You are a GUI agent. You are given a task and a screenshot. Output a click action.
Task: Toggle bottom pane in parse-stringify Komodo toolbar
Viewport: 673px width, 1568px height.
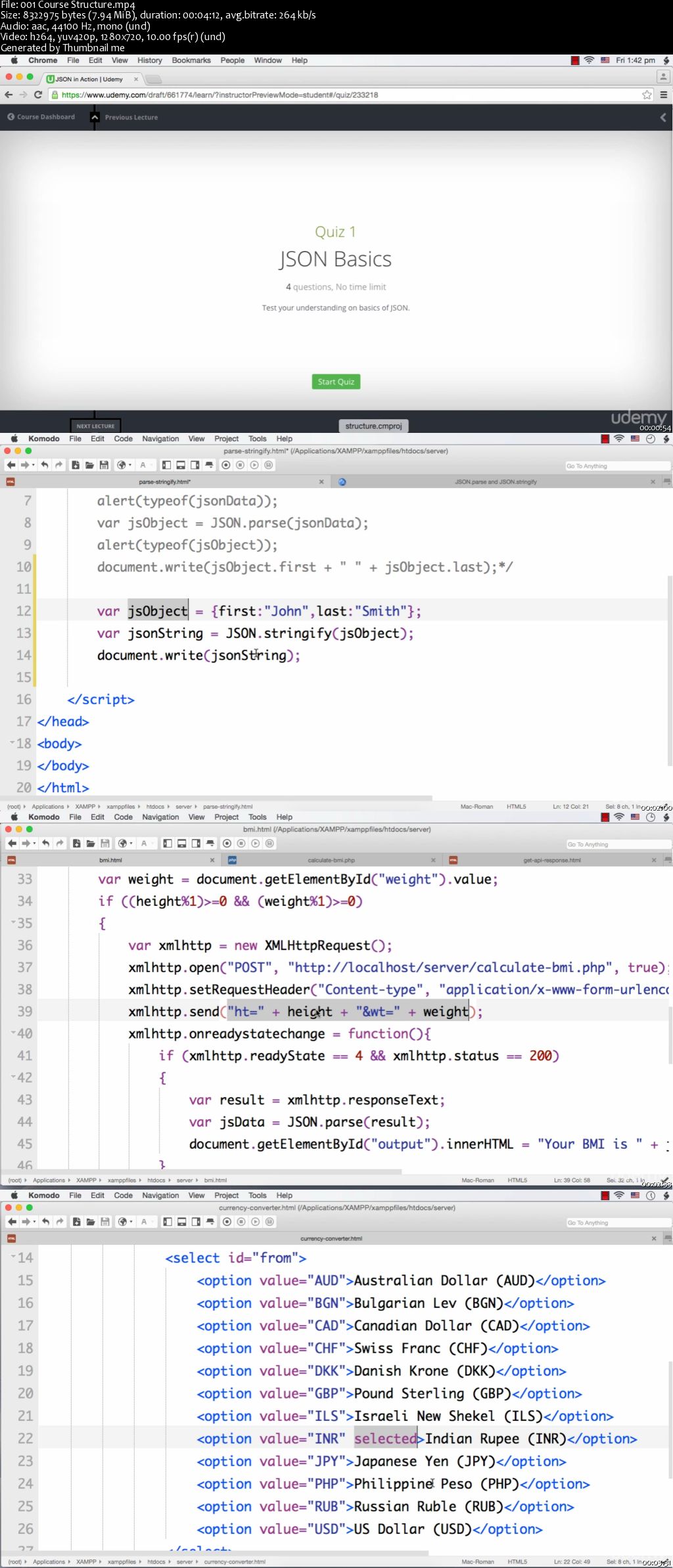point(181,465)
